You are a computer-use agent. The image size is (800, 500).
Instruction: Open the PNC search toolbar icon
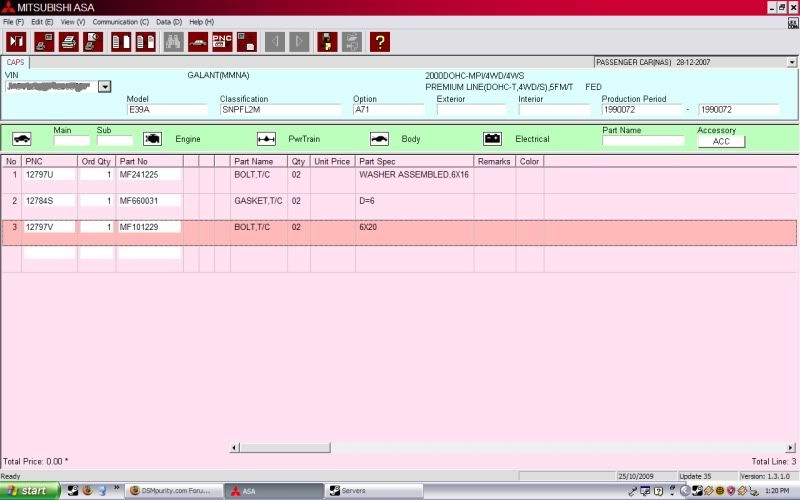(222, 42)
